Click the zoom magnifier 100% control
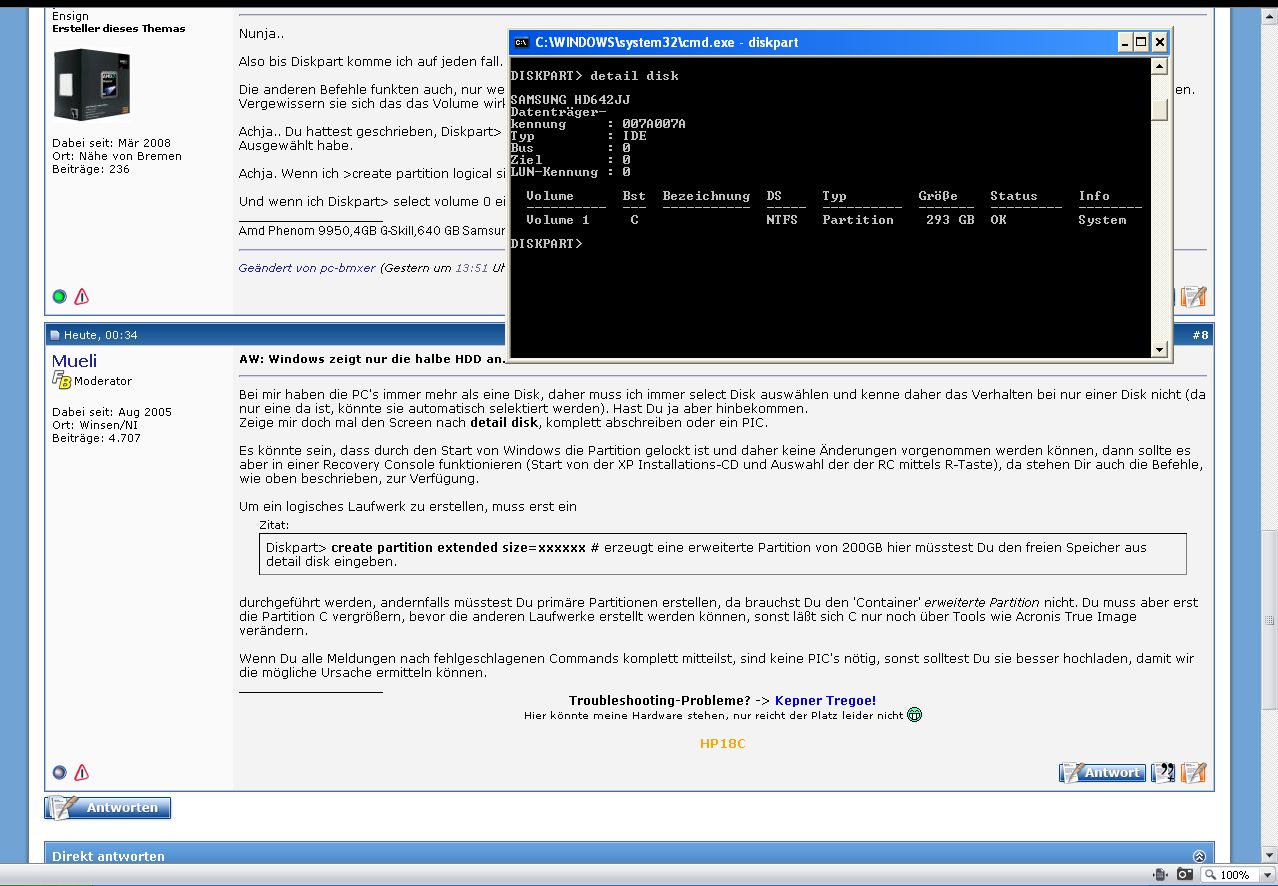The width and height of the screenshot is (1278, 886). (1228, 875)
